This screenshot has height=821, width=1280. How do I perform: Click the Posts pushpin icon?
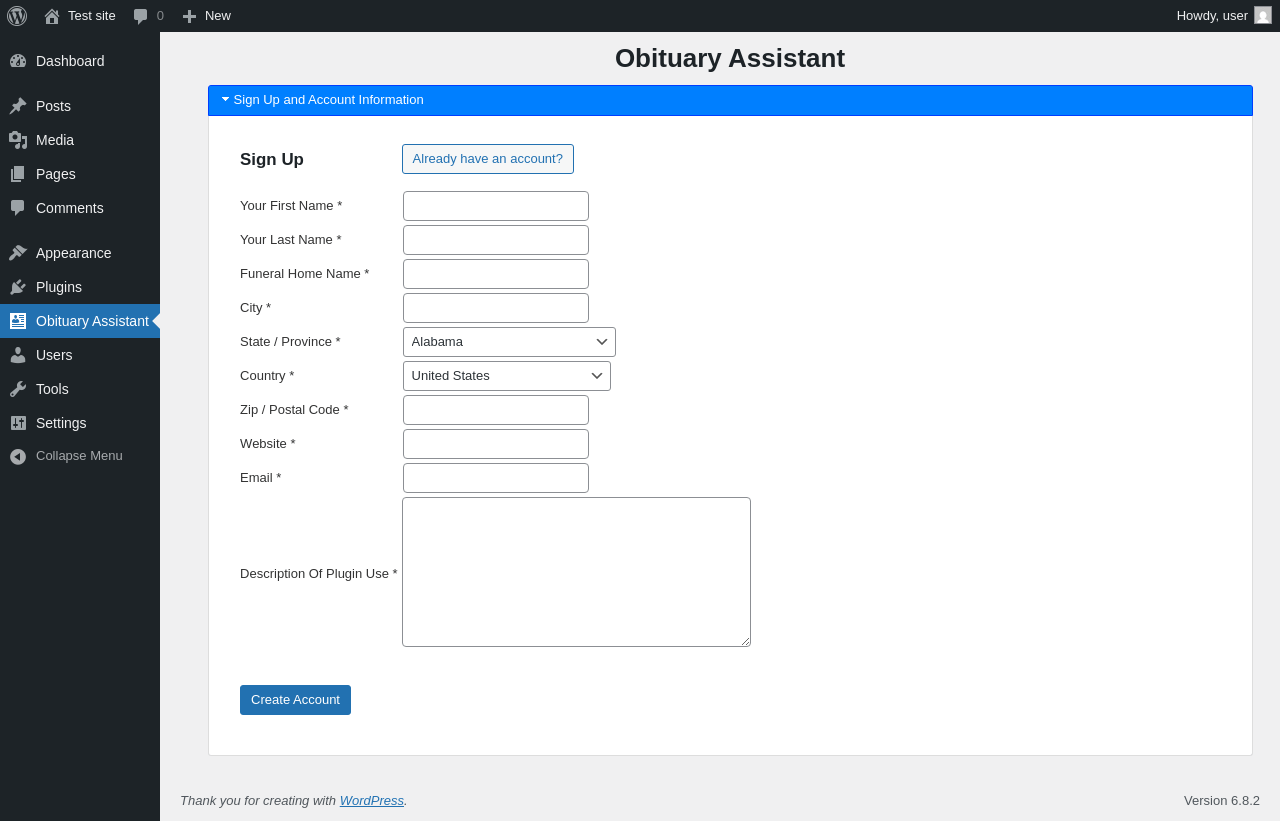[18, 106]
